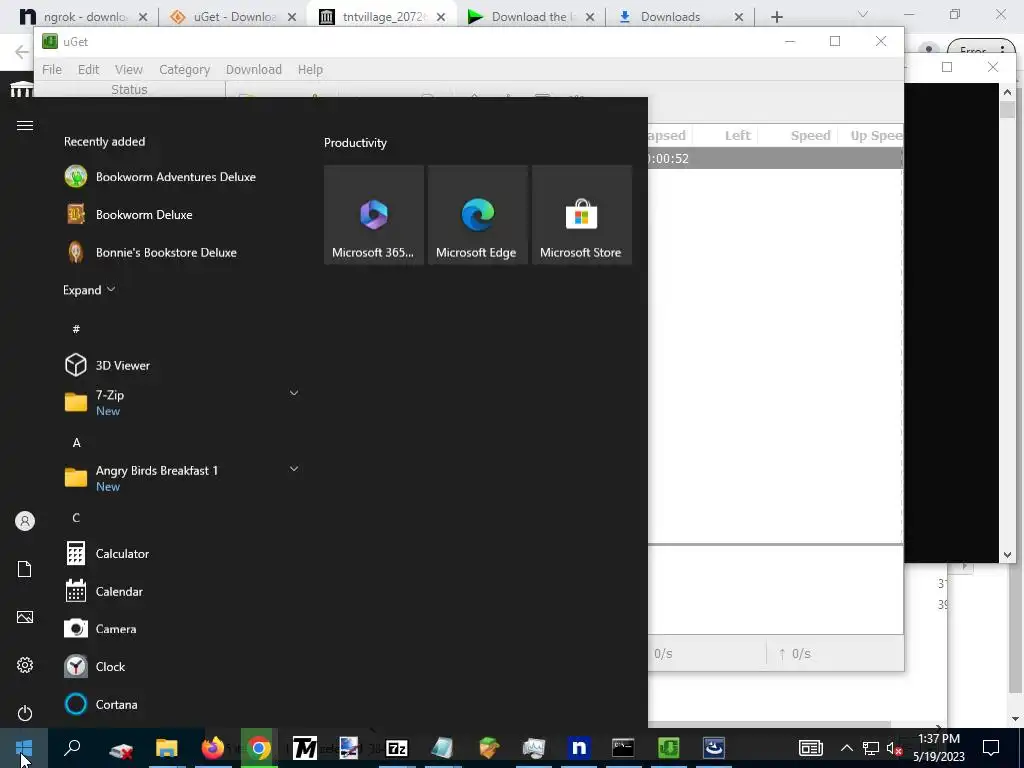Open the clock showing 1:37 PM
1024x768 pixels.
point(939,748)
